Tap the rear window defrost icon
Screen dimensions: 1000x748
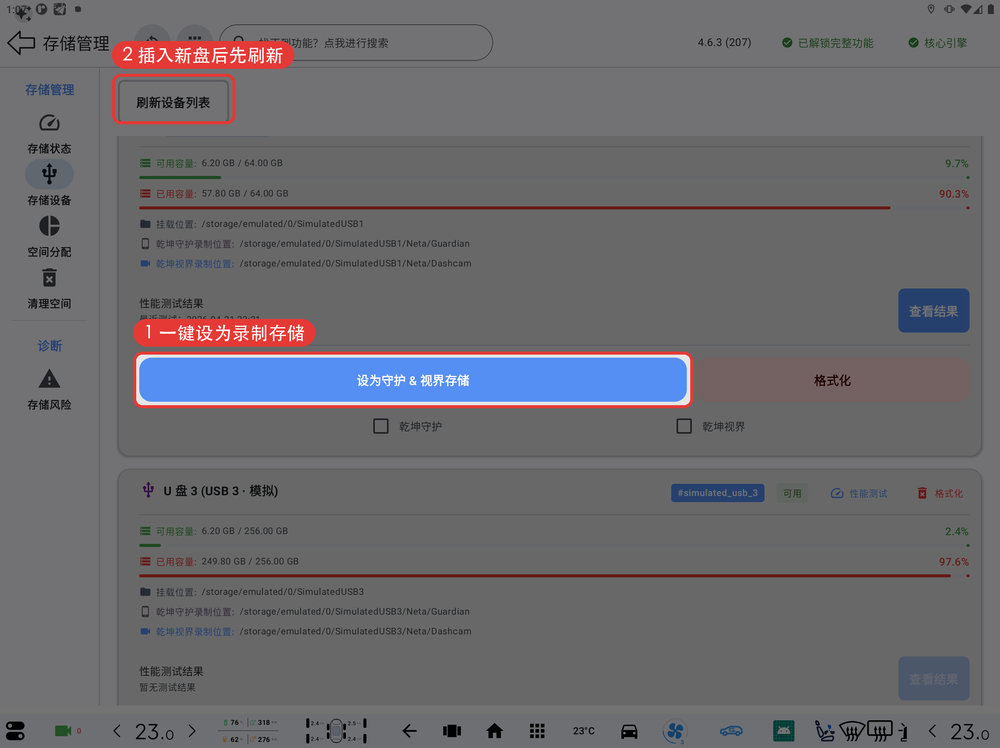pos(879,731)
